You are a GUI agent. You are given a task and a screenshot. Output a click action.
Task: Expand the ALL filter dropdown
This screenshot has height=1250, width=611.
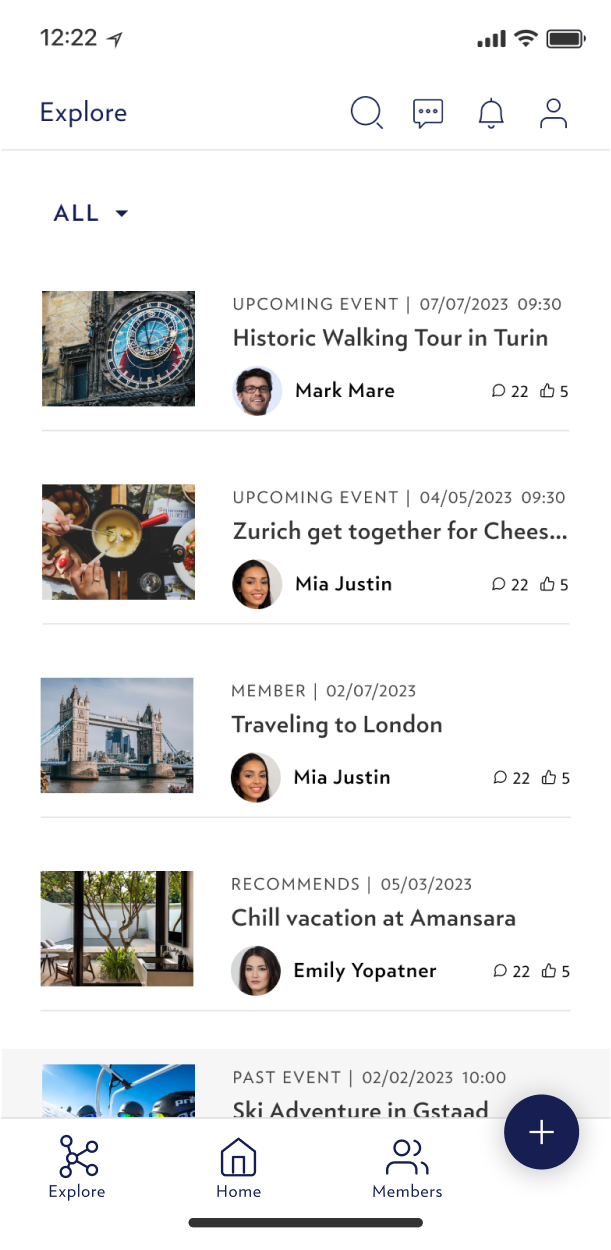(x=91, y=213)
